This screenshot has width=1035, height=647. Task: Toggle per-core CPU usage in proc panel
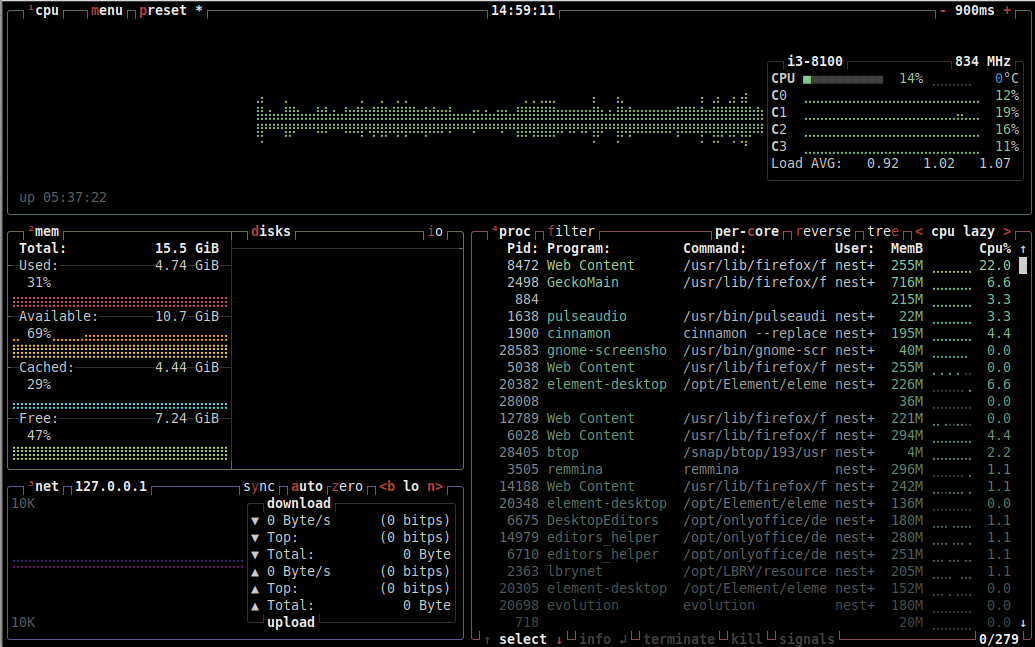(x=746, y=231)
